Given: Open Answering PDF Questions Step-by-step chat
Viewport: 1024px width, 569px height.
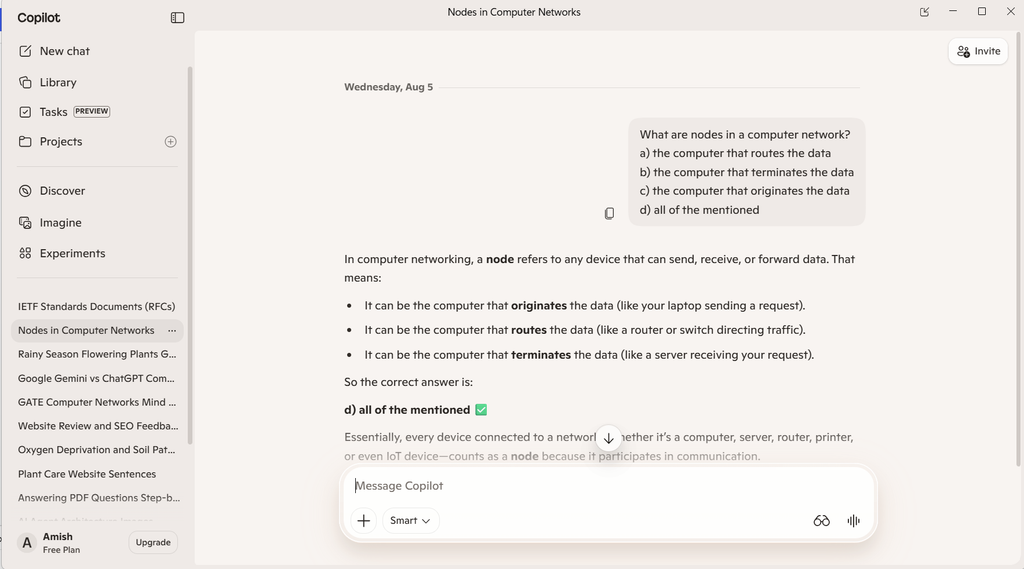Looking at the screenshot, I should coord(97,498).
